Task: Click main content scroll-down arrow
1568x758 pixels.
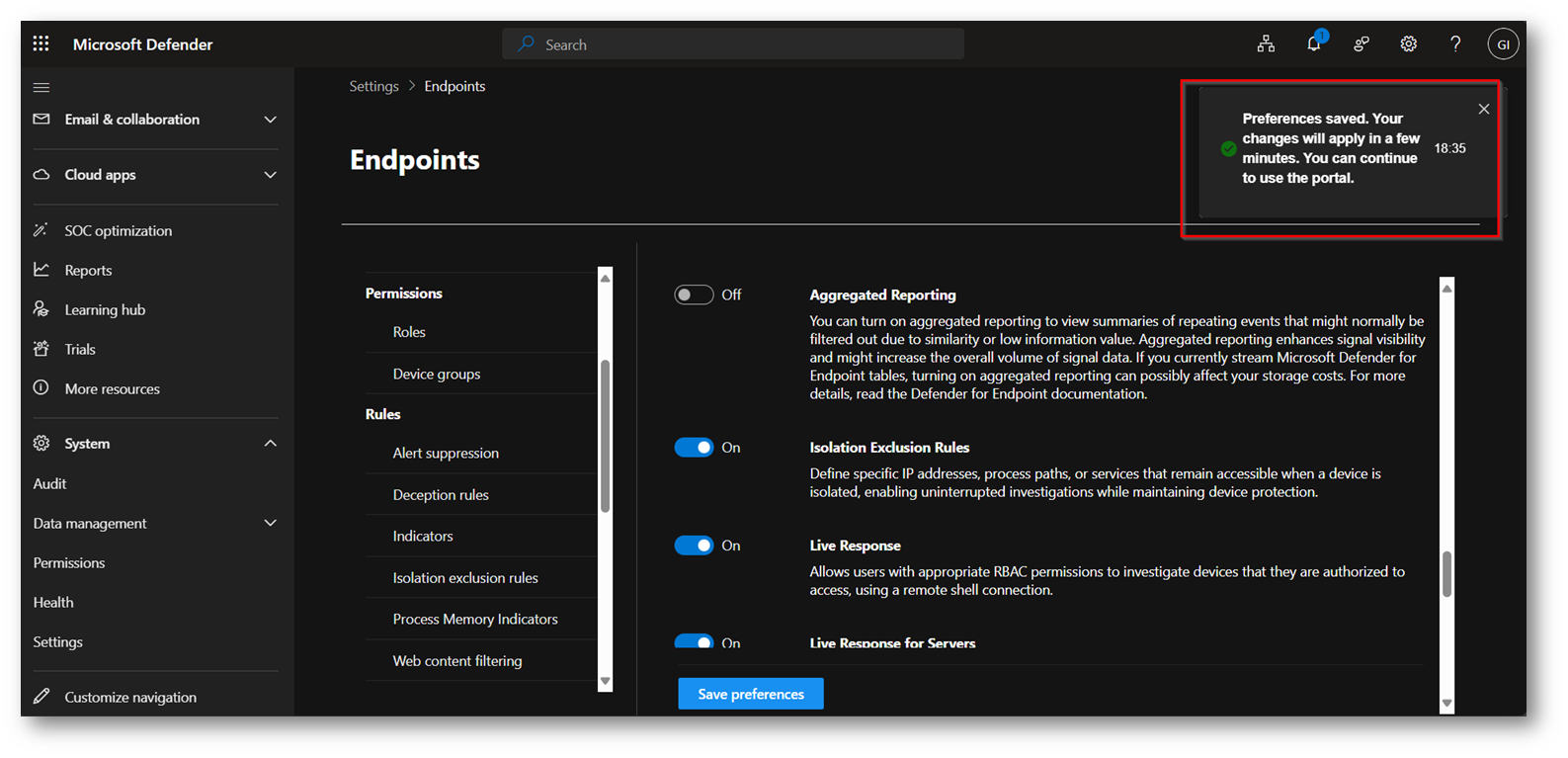Action: click(x=1446, y=703)
